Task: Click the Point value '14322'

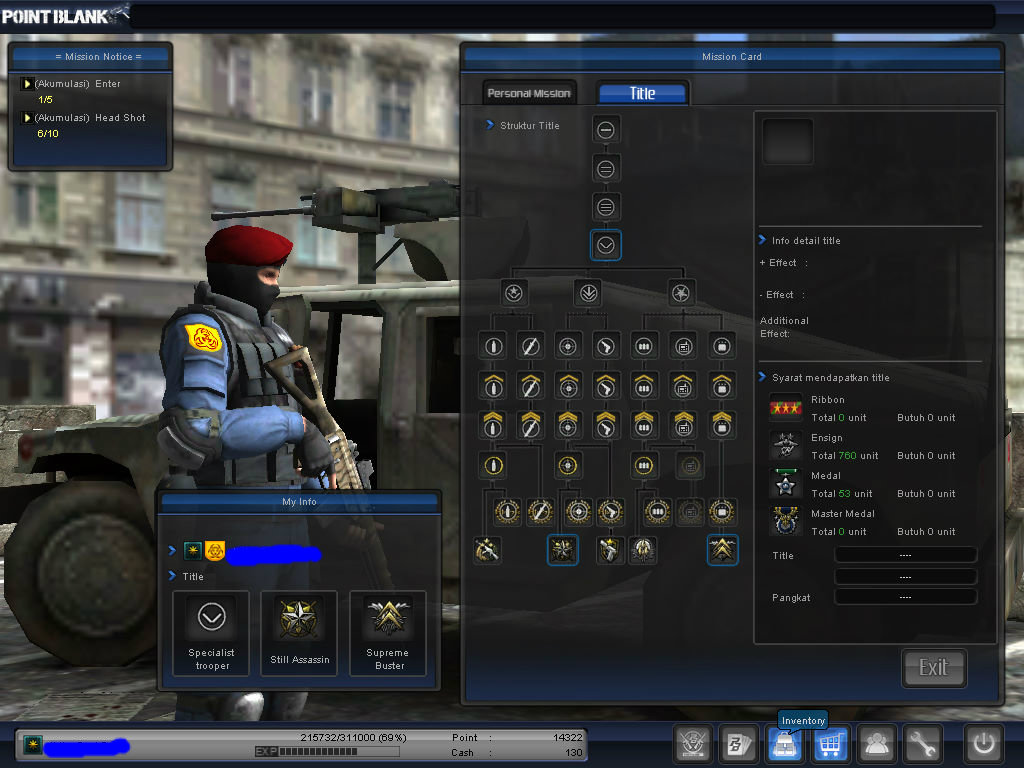Action: 568,737
